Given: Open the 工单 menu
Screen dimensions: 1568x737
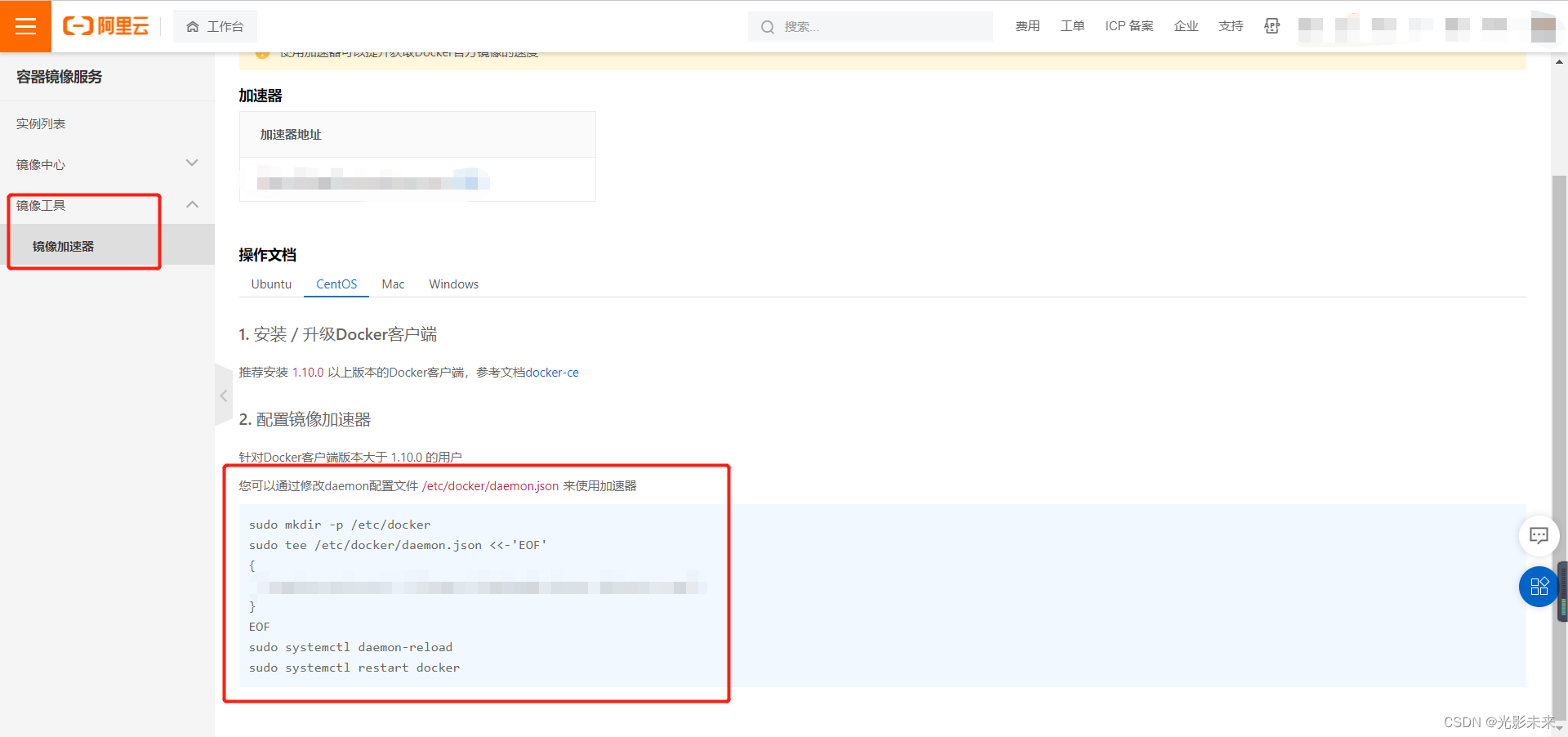Looking at the screenshot, I should pyautogui.click(x=1072, y=26).
